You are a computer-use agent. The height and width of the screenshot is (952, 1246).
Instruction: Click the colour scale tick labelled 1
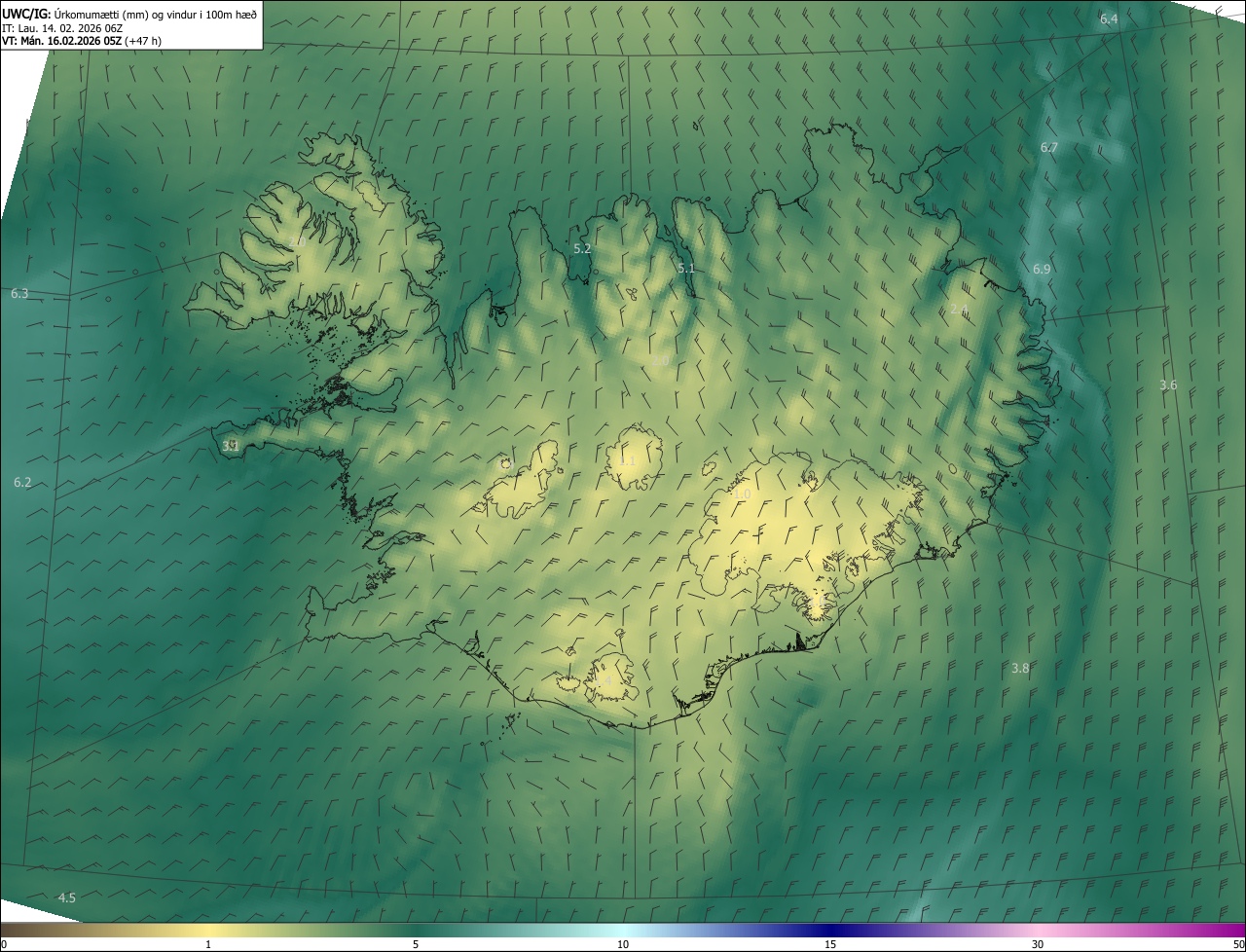coord(208,944)
